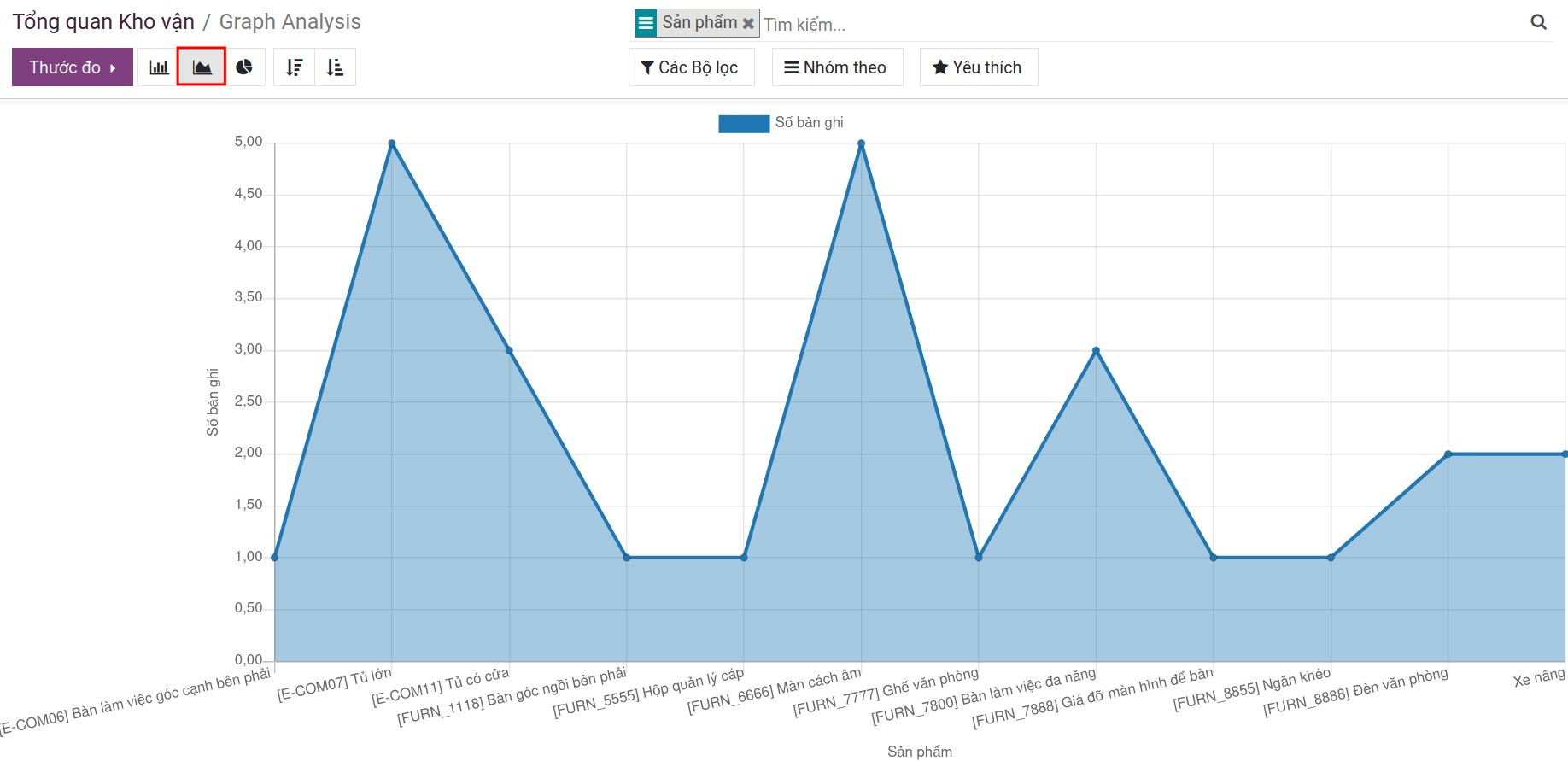1568x761 pixels.
Task: Click the legend's blue color swatch
Action: 743,124
